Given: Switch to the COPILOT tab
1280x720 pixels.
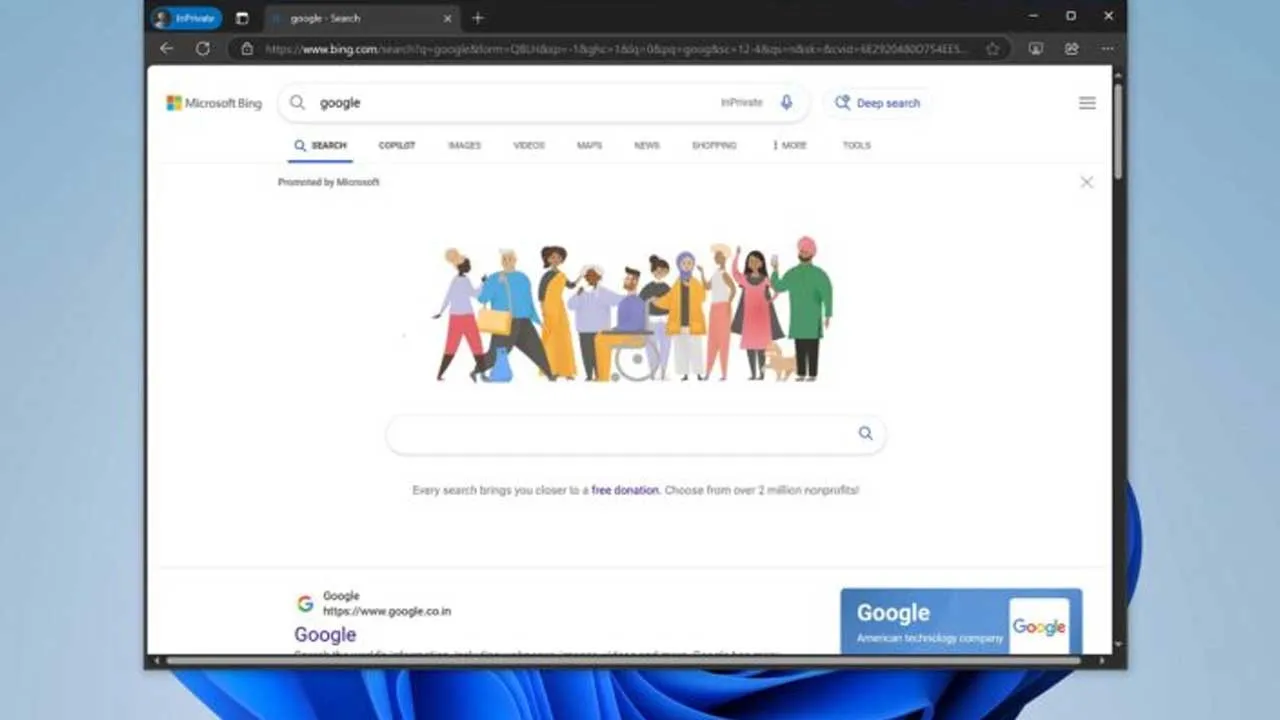Looking at the screenshot, I should pos(397,146).
